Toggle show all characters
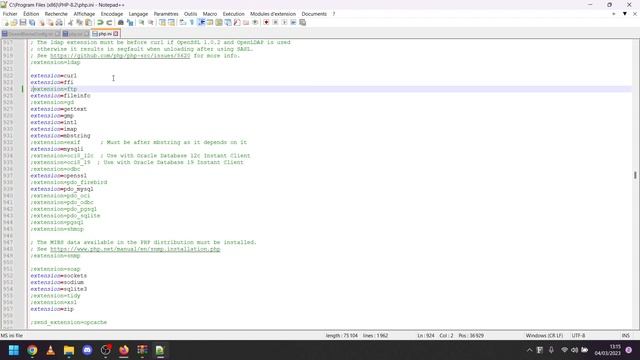The width and height of the screenshot is (640, 360). [191, 22]
